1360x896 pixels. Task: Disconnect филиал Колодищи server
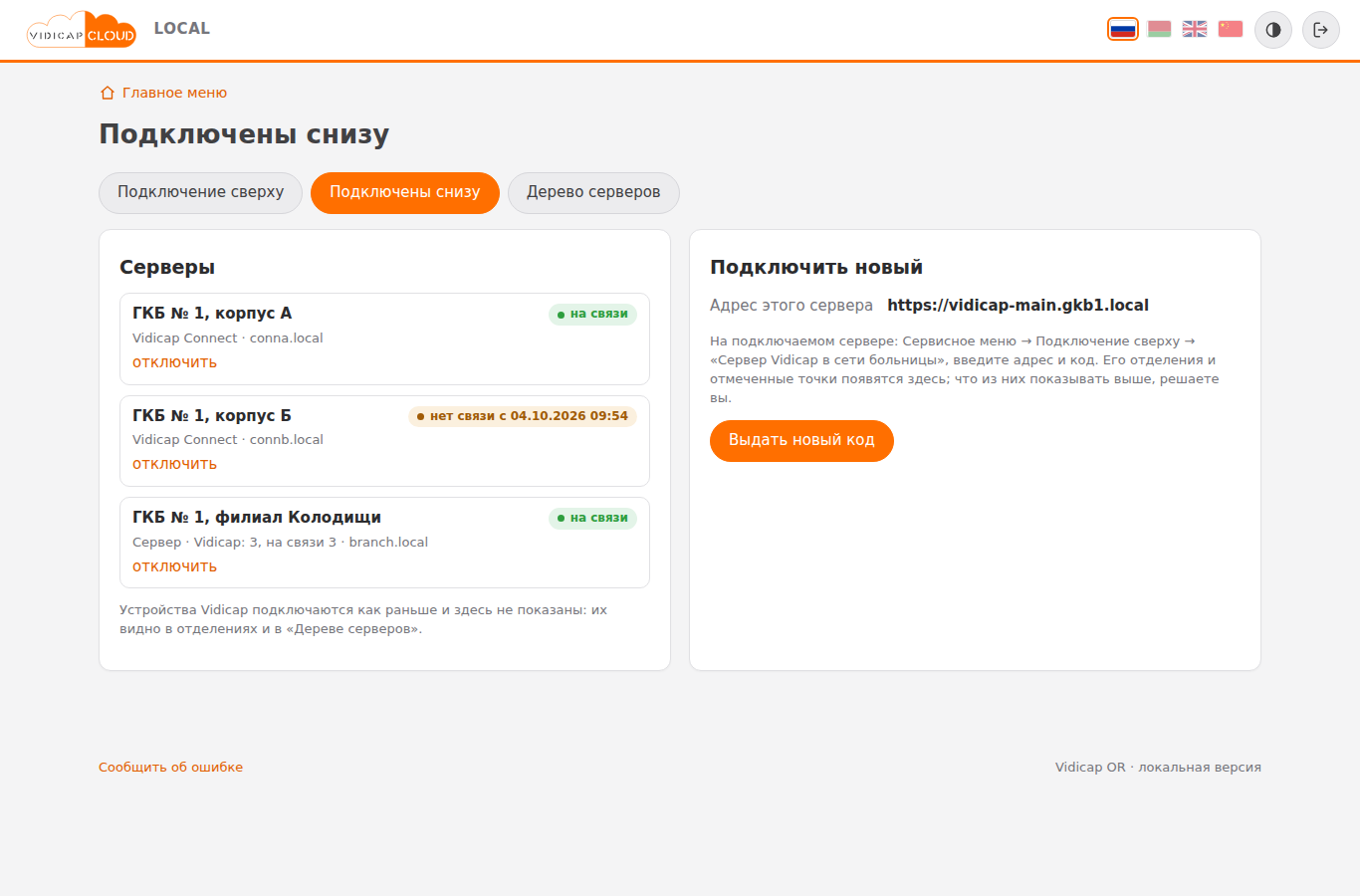pyautogui.click(x=174, y=566)
